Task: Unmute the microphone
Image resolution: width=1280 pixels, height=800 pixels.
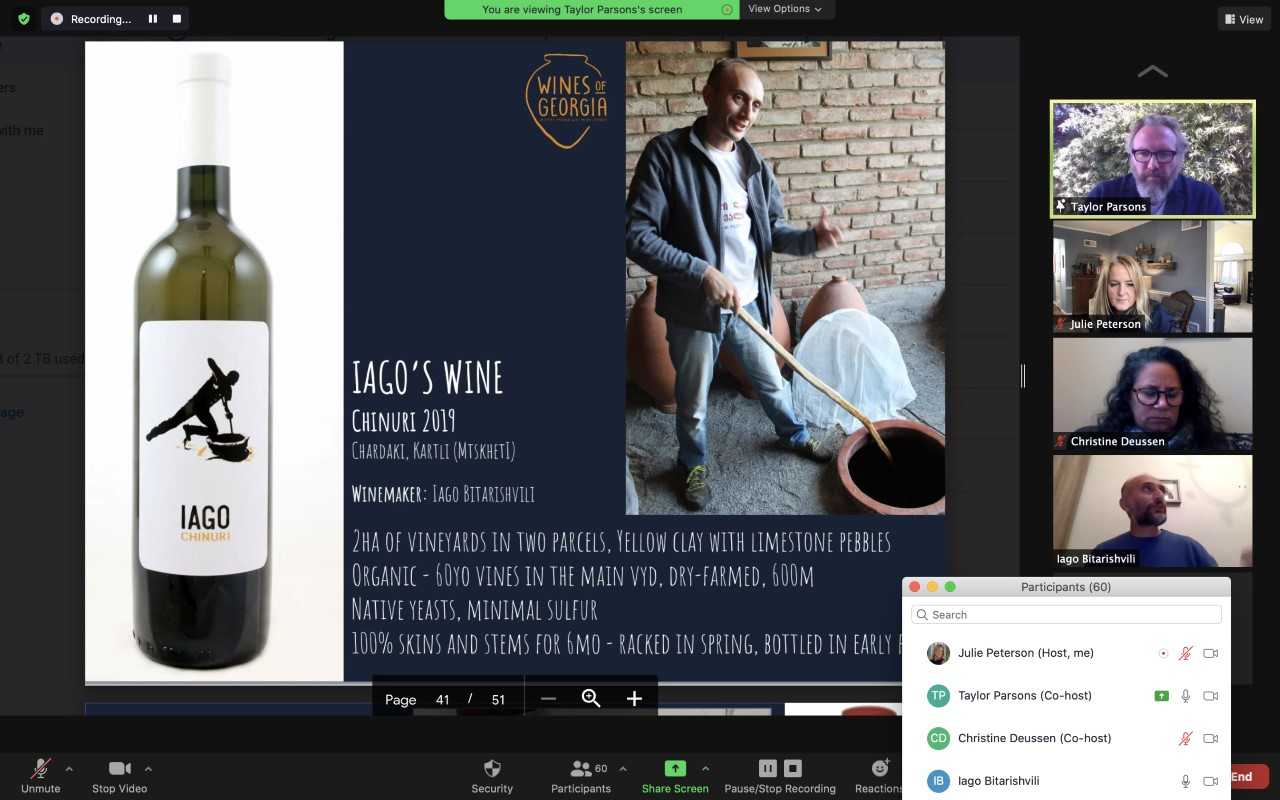Action: [41, 768]
